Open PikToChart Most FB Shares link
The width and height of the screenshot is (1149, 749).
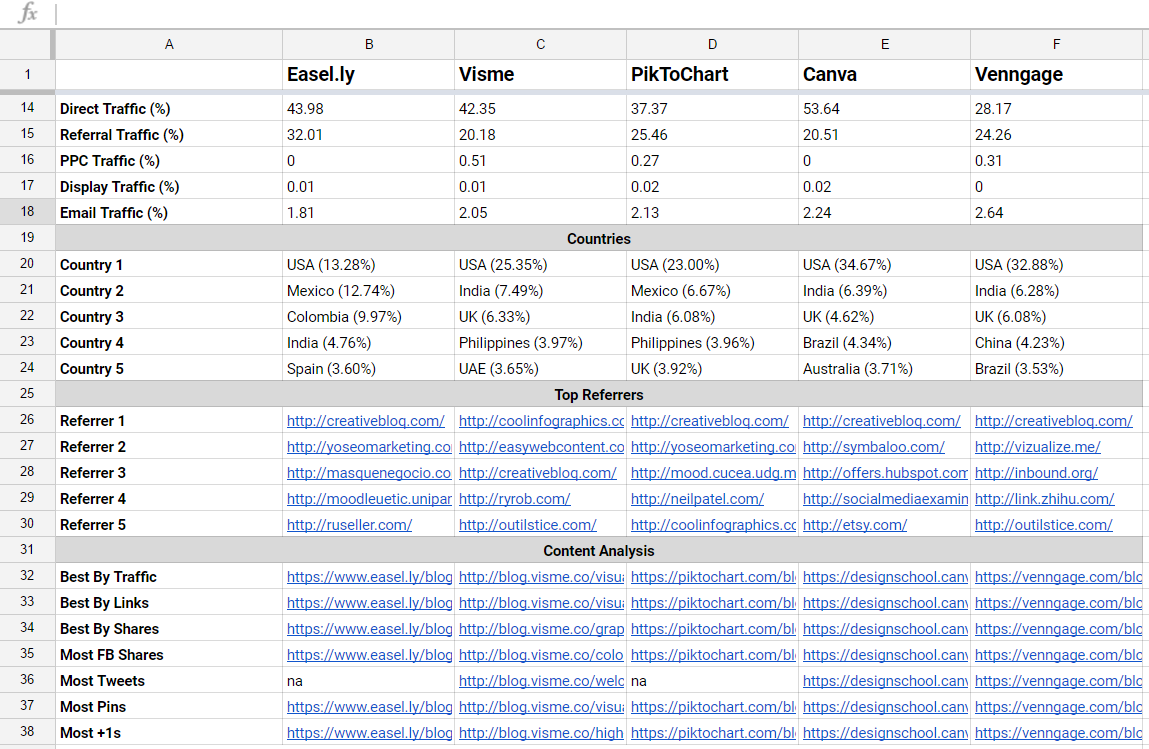[x=713, y=654]
